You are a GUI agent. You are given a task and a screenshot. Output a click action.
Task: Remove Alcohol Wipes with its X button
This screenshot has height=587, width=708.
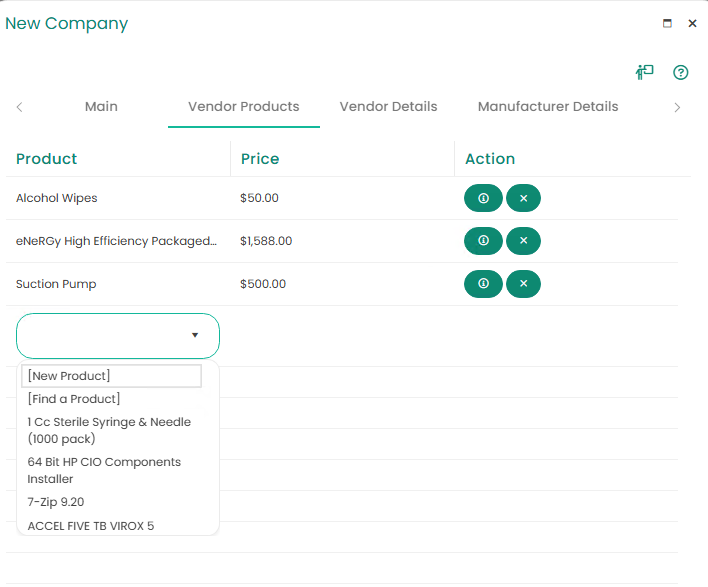pyautogui.click(x=523, y=198)
